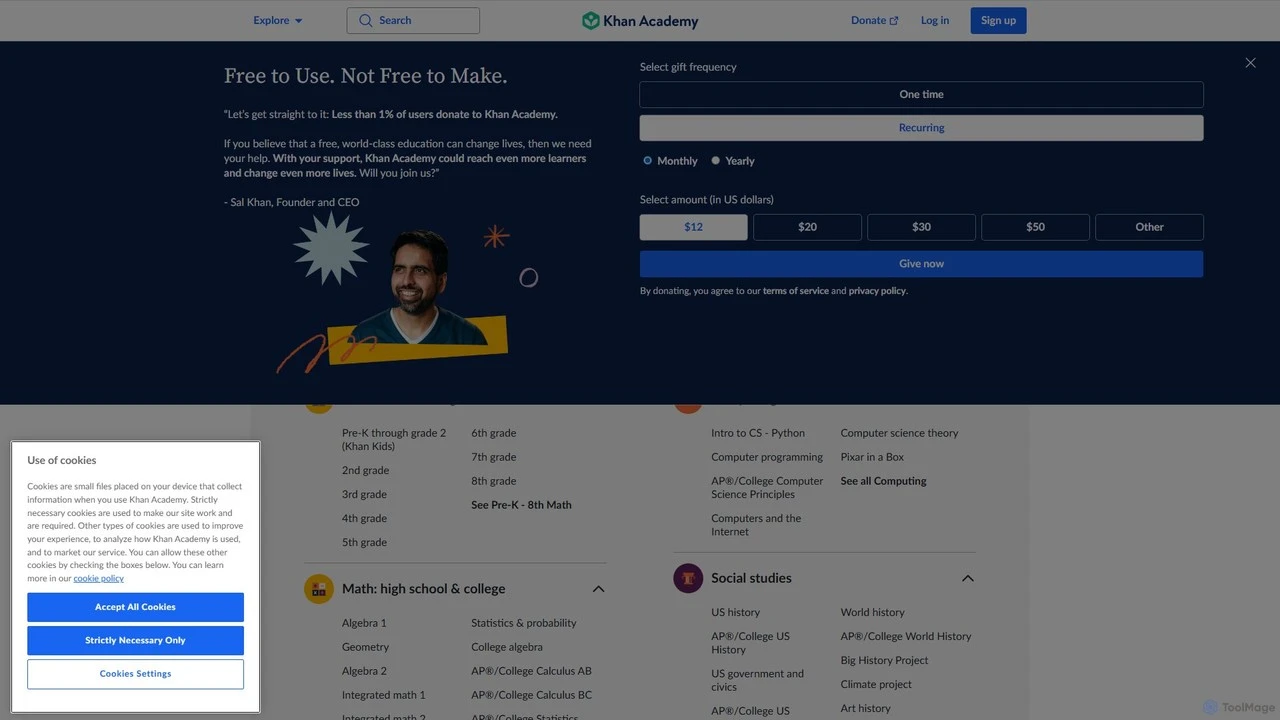The image size is (1280, 720).
Task: Open Statistics & probability
Action: point(524,623)
